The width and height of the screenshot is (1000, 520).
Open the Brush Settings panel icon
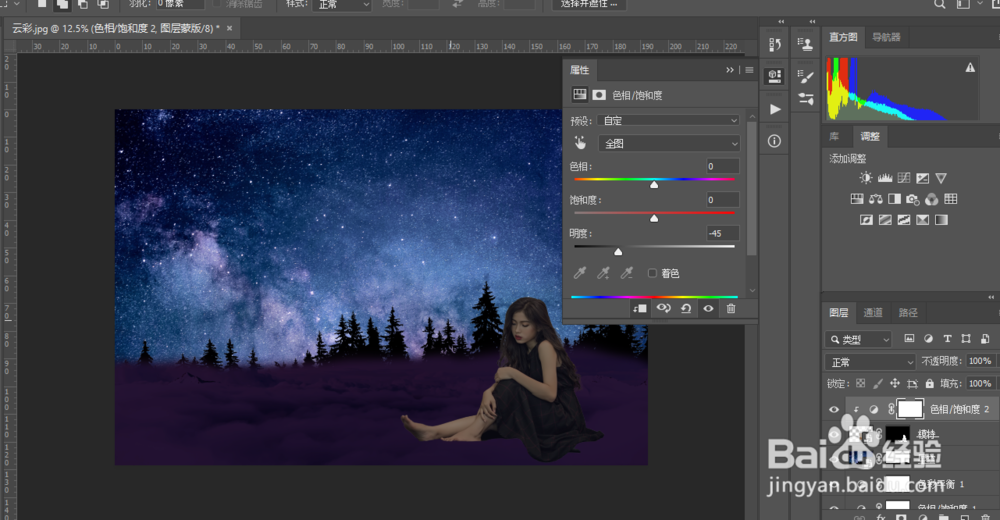(806, 77)
